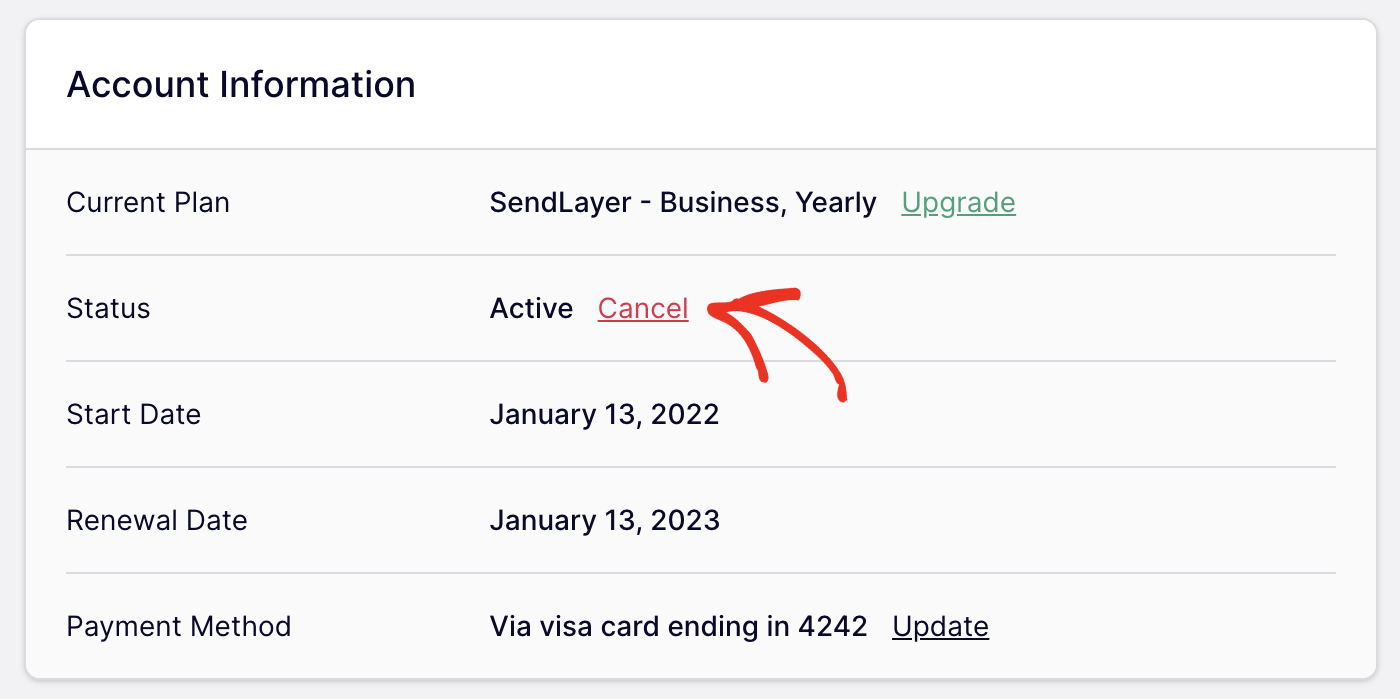The width and height of the screenshot is (1400, 699).
Task: Select the January 13, 2023 renewal date
Action: [604, 520]
